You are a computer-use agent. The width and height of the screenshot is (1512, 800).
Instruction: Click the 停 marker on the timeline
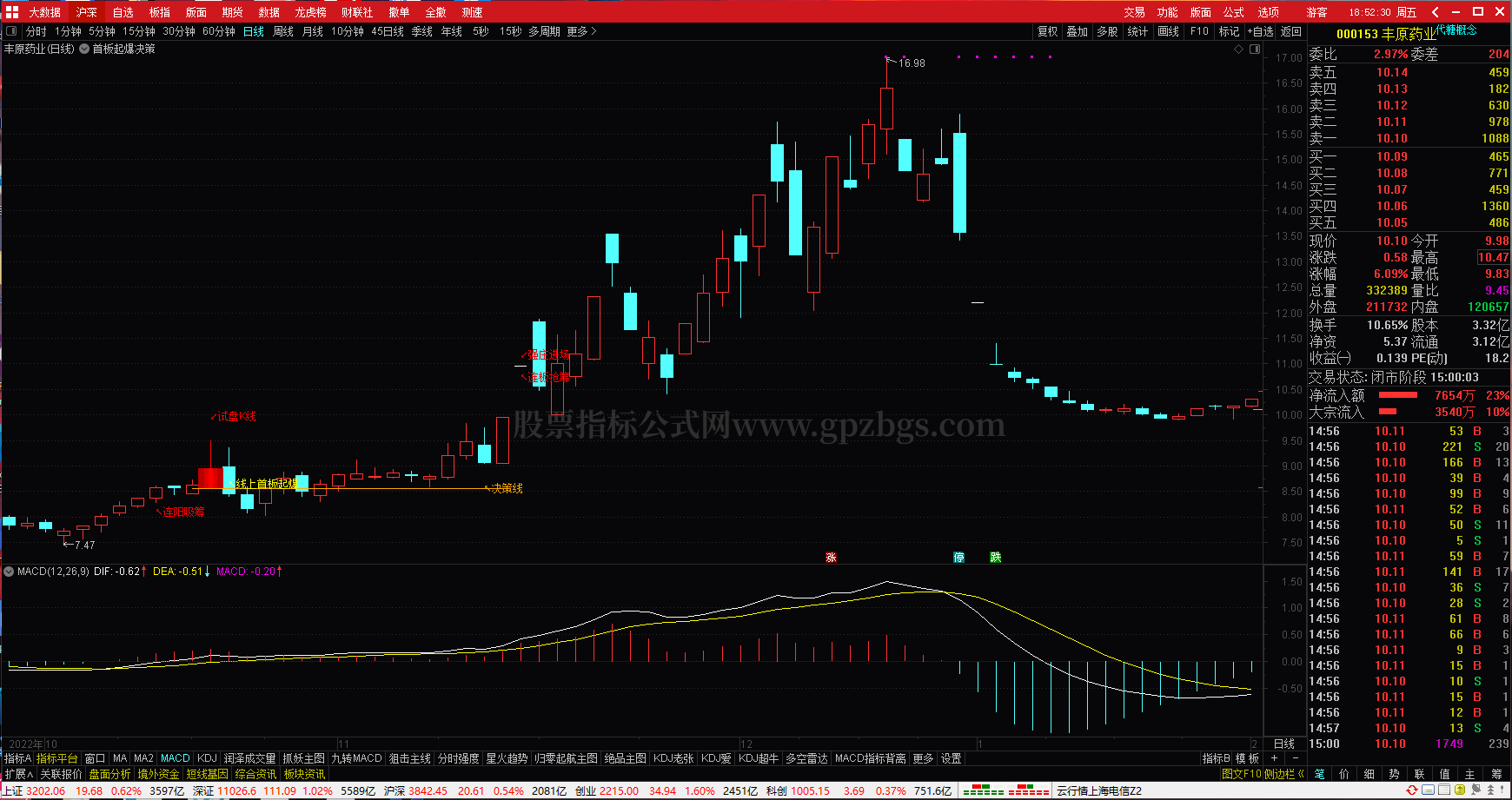point(958,558)
